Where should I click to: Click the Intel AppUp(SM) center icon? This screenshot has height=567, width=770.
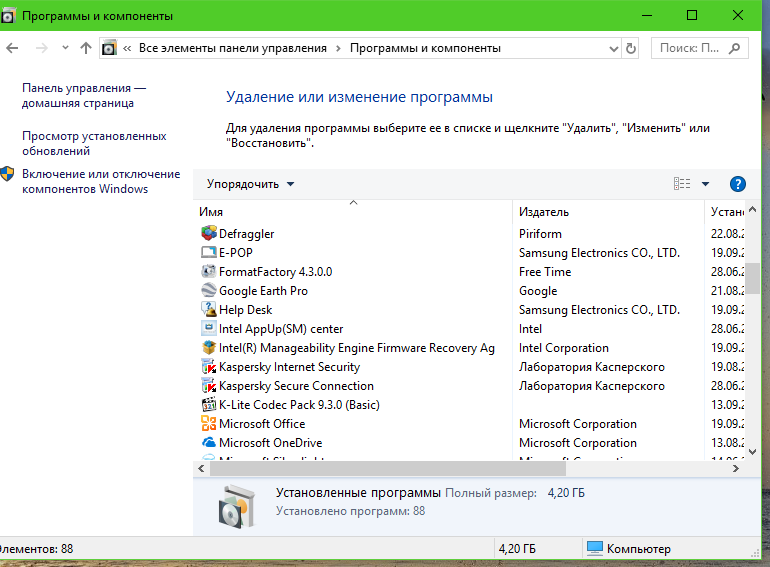click(x=209, y=328)
